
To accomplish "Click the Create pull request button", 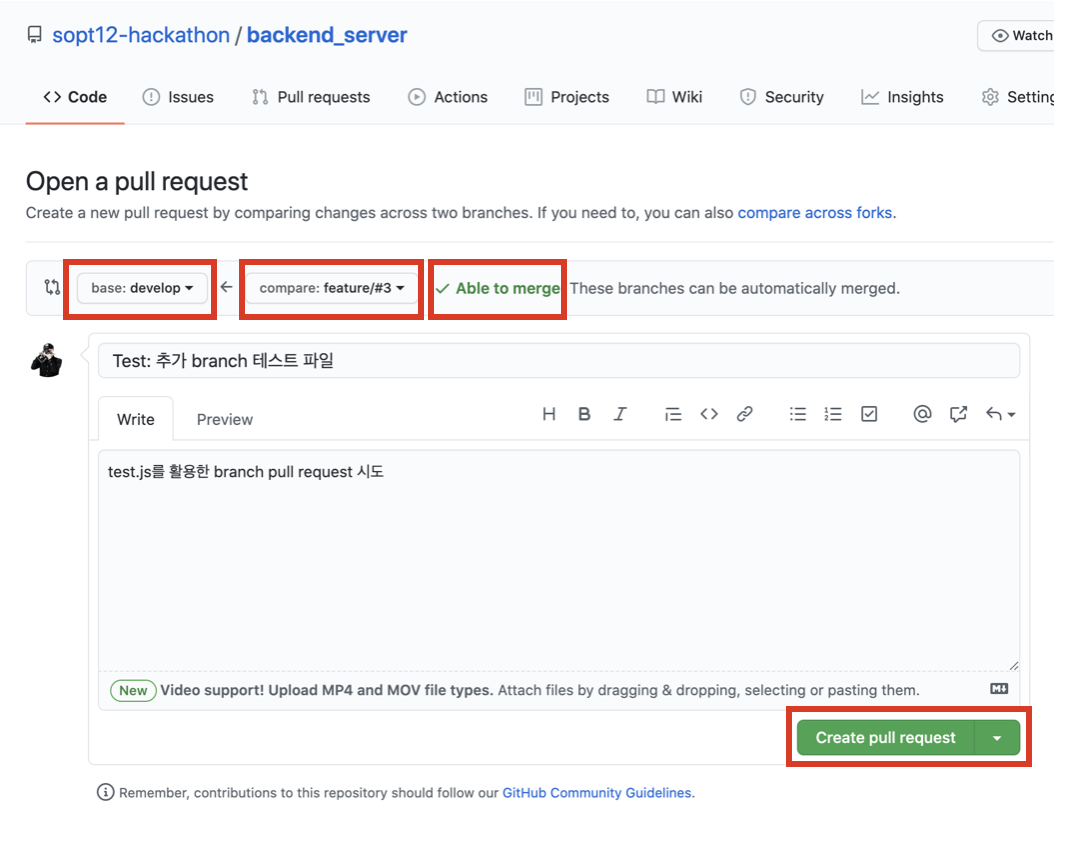I will [885, 738].
